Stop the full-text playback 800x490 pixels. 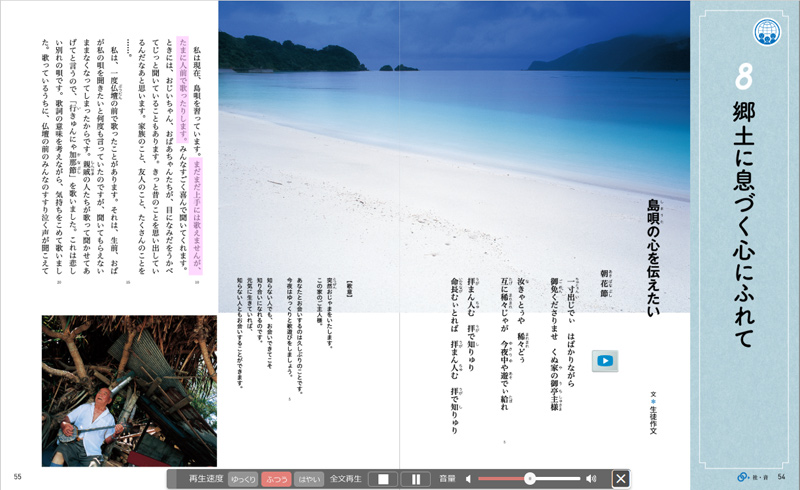coord(383,479)
